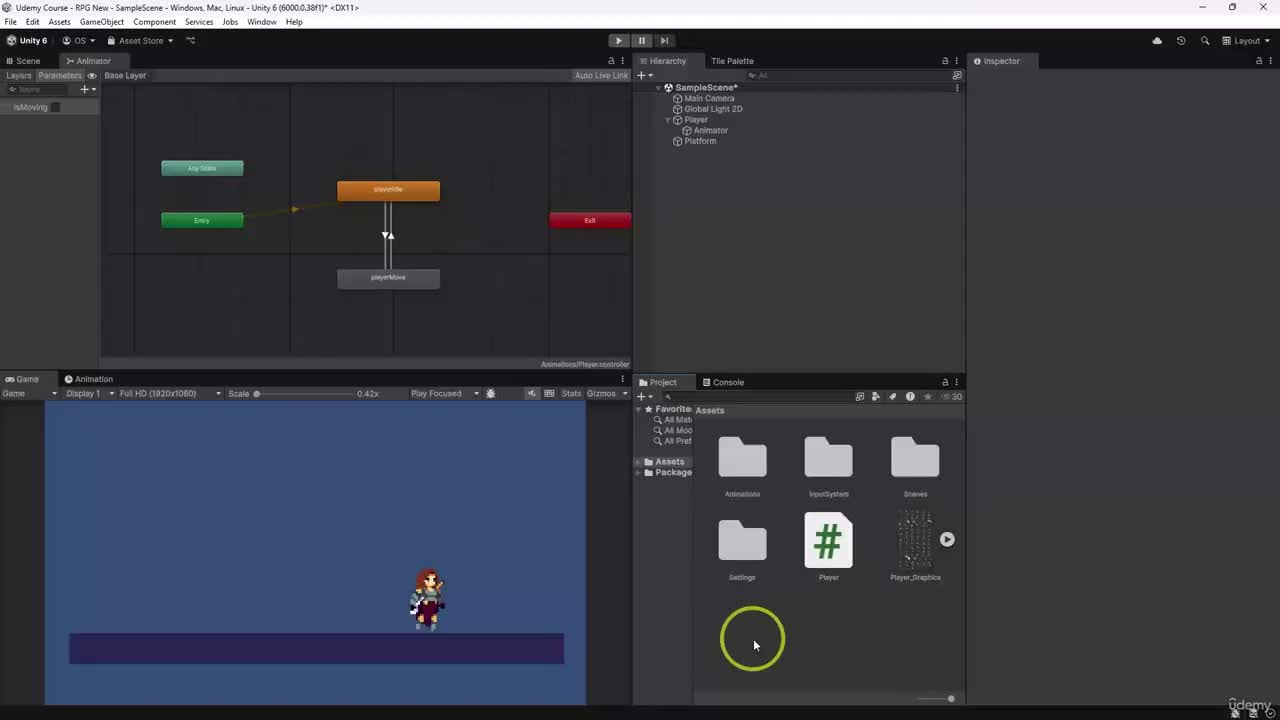The image size is (1280, 720).
Task: Select the Base Layer breadcrumb
Action: [125, 76]
